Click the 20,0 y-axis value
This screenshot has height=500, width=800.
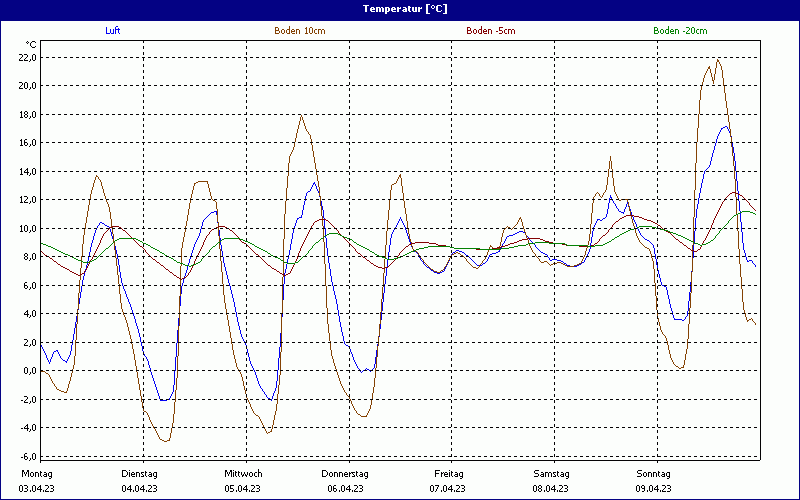pyautogui.click(x=28, y=86)
